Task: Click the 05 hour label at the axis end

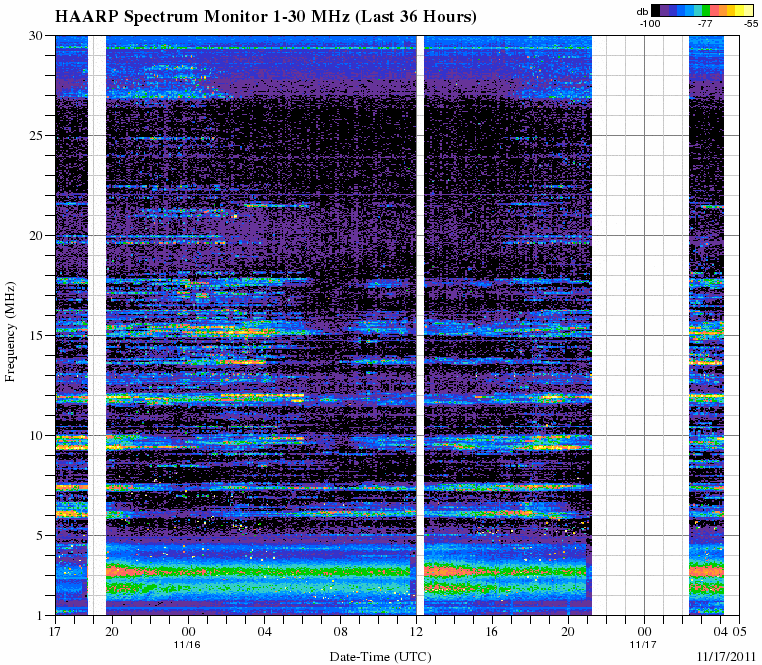Action: (740, 631)
